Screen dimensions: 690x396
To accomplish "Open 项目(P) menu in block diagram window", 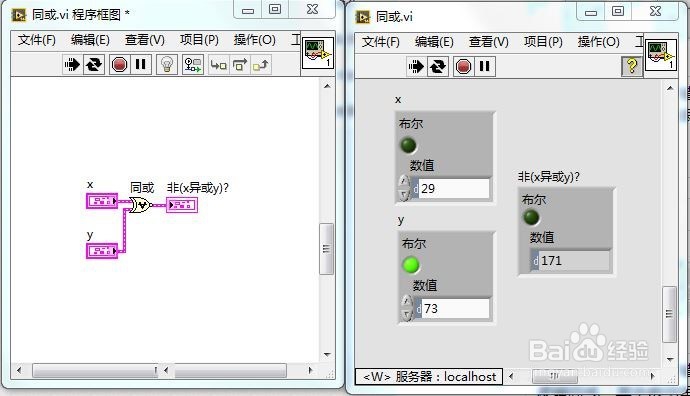I will pyautogui.click(x=199, y=40).
